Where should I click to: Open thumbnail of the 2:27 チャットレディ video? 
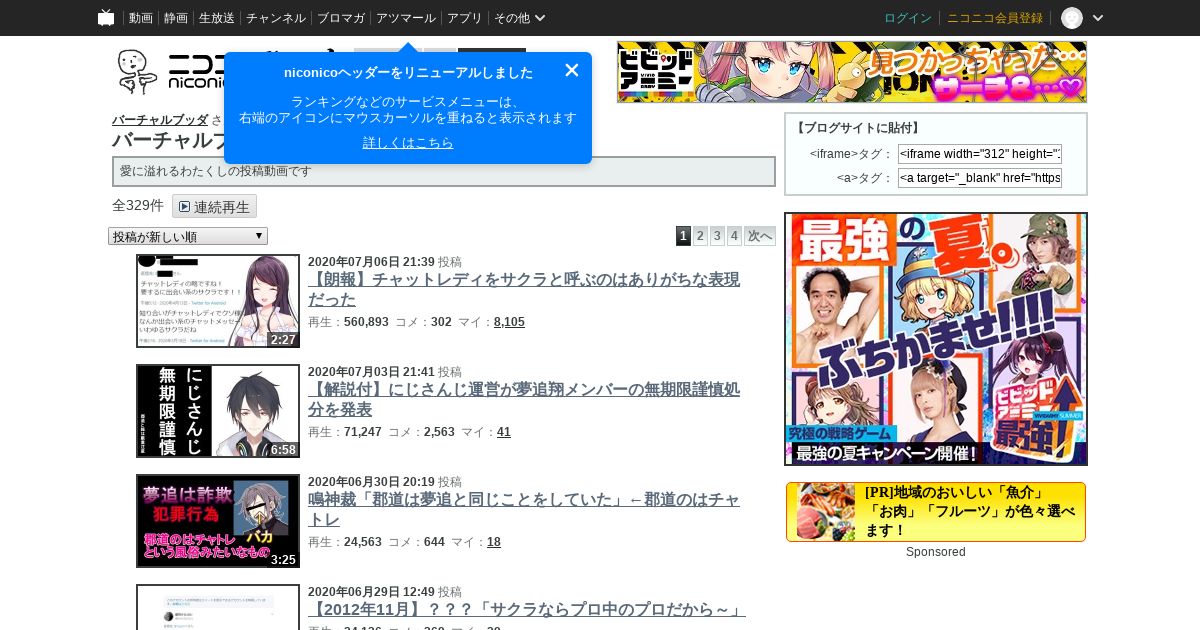click(218, 301)
